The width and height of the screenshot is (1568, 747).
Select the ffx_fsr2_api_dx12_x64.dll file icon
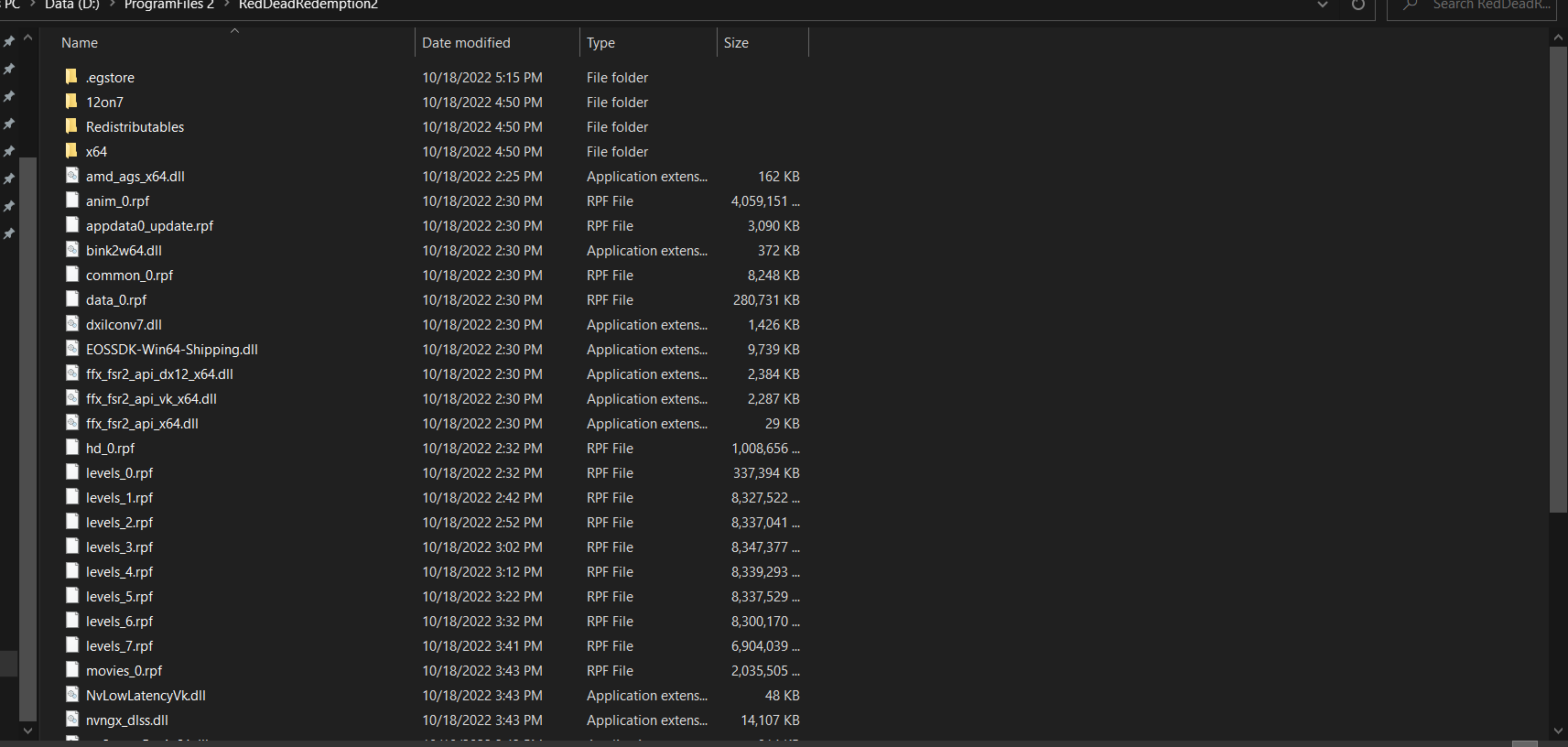coord(72,373)
